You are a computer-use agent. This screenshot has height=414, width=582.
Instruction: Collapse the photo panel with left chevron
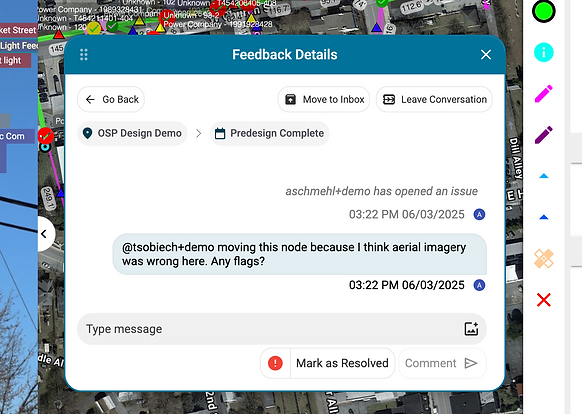click(45, 234)
